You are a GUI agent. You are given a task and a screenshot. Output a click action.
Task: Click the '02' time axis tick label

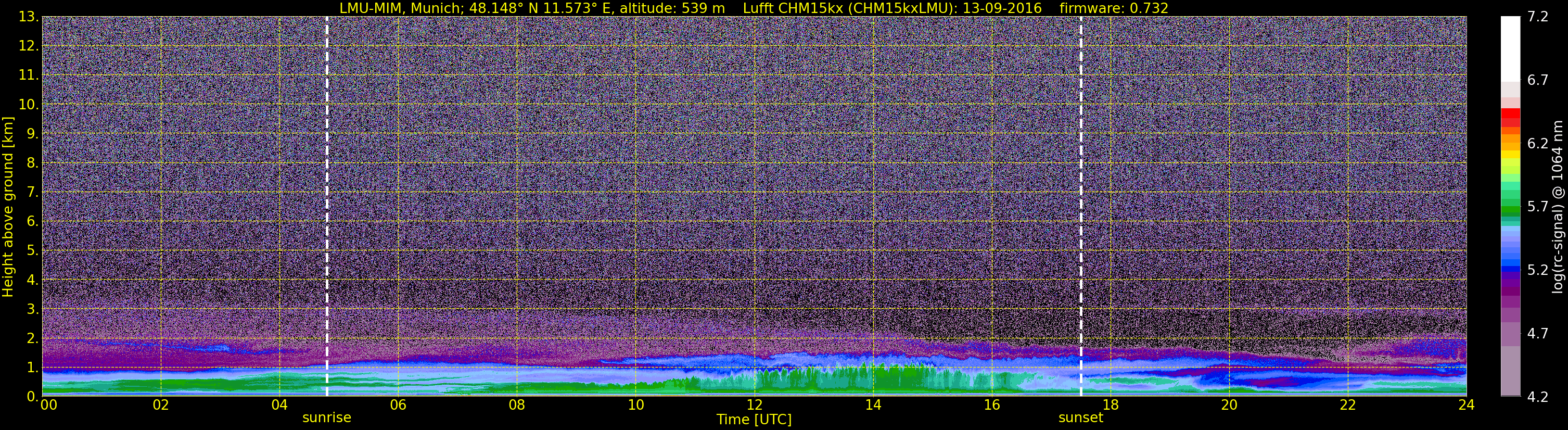tap(161, 405)
